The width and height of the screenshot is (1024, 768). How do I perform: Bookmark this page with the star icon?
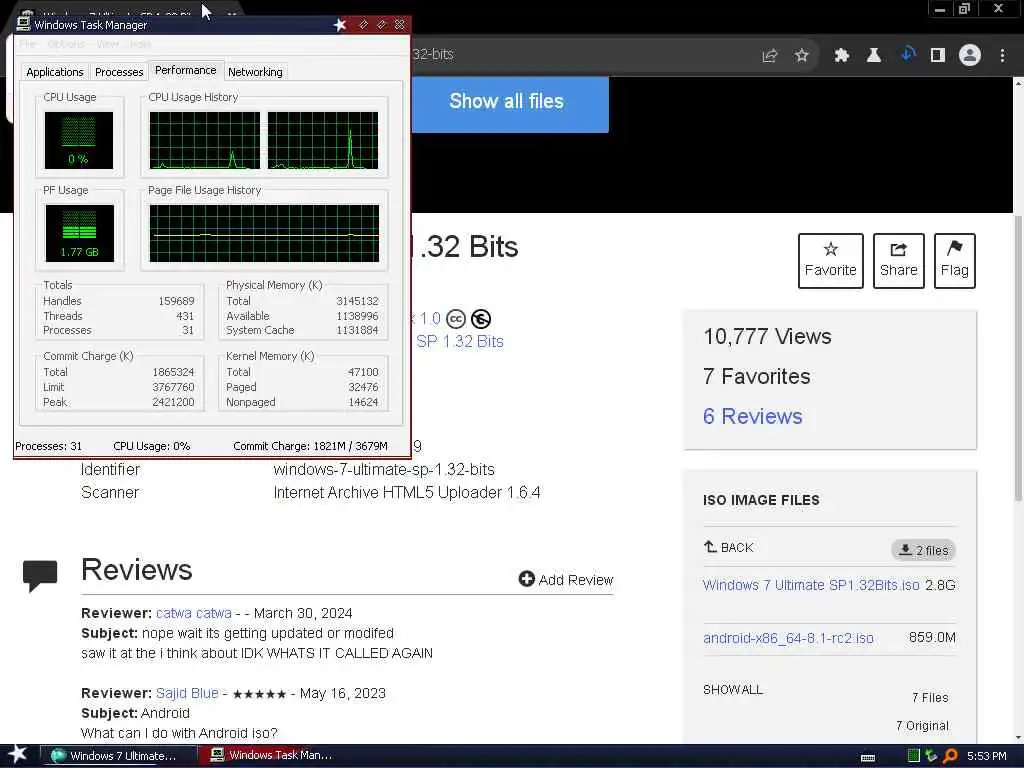pos(802,56)
